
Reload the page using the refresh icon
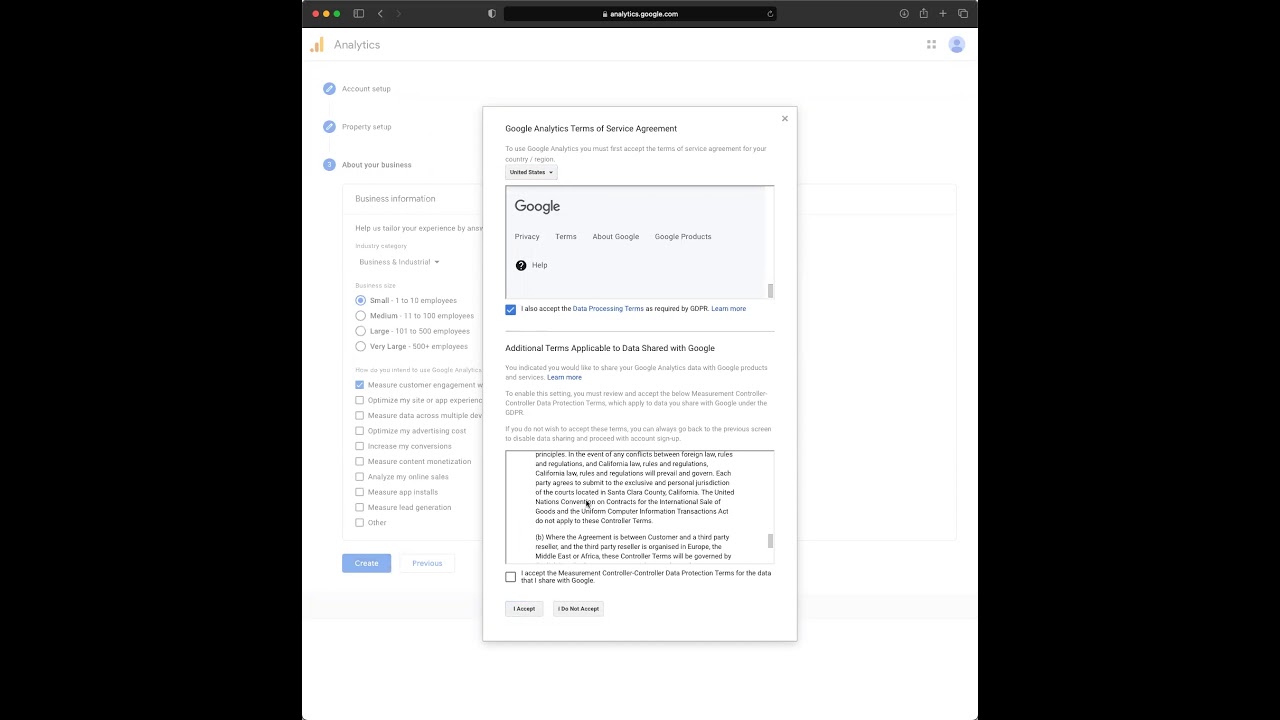tap(770, 14)
